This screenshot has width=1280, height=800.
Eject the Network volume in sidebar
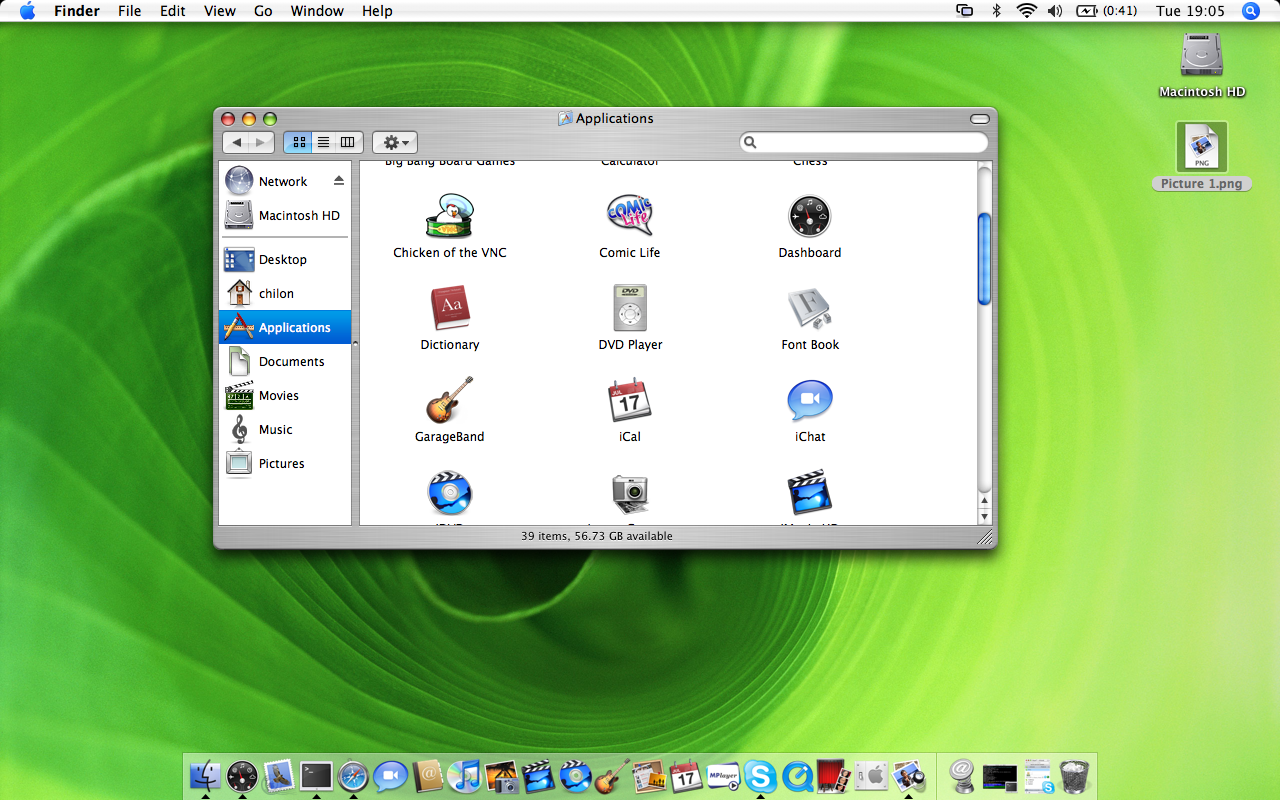[x=339, y=181]
